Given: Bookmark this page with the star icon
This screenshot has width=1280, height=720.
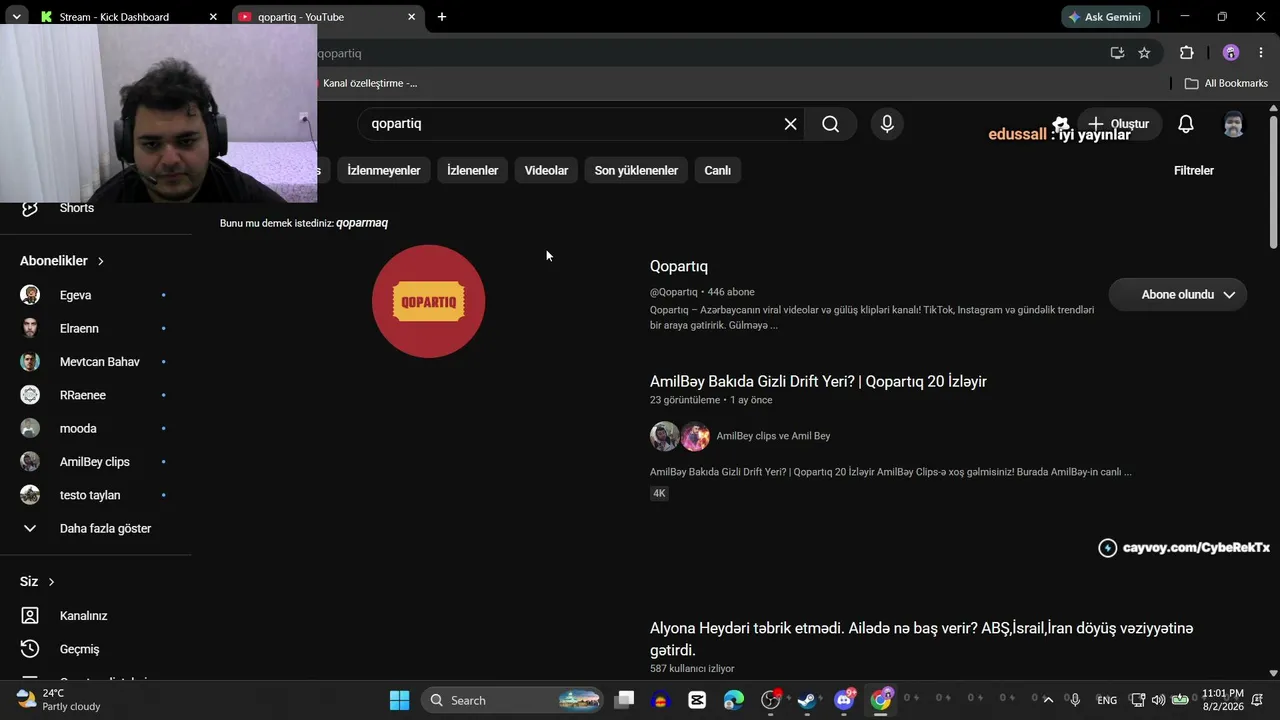Looking at the screenshot, I should [1144, 53].
